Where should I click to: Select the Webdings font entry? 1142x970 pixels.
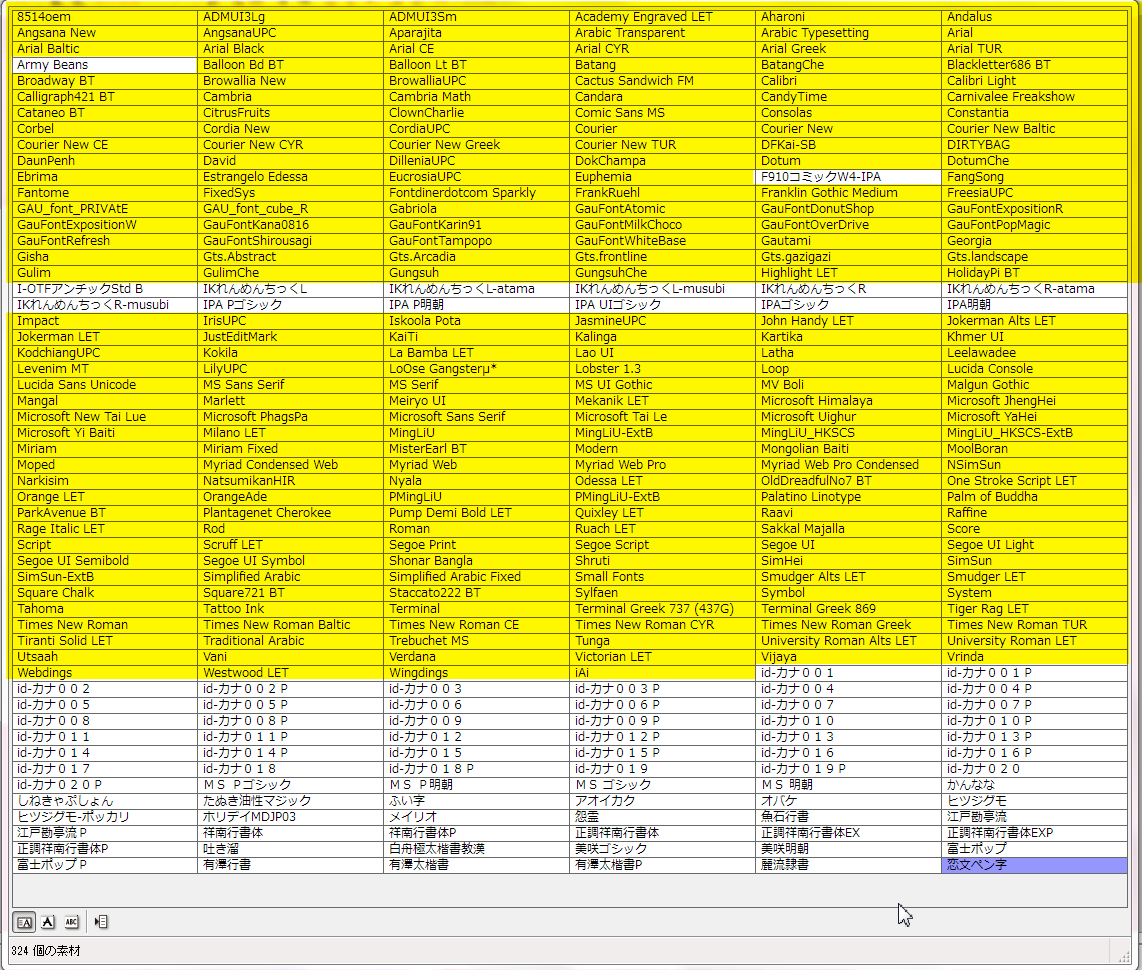pos(105,674)
